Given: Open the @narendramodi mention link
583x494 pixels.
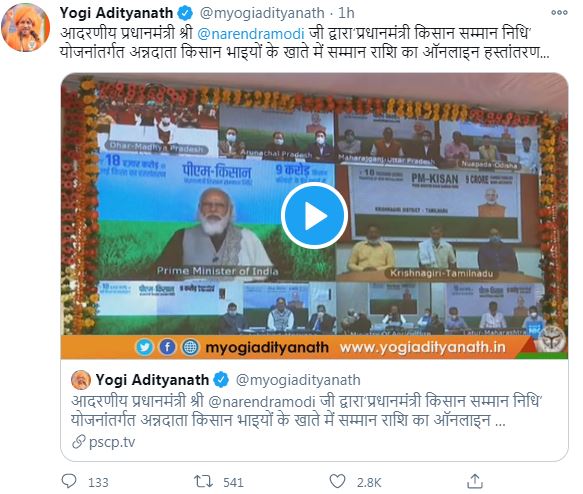Looking at the screenshot, I should tap(251, 33).
